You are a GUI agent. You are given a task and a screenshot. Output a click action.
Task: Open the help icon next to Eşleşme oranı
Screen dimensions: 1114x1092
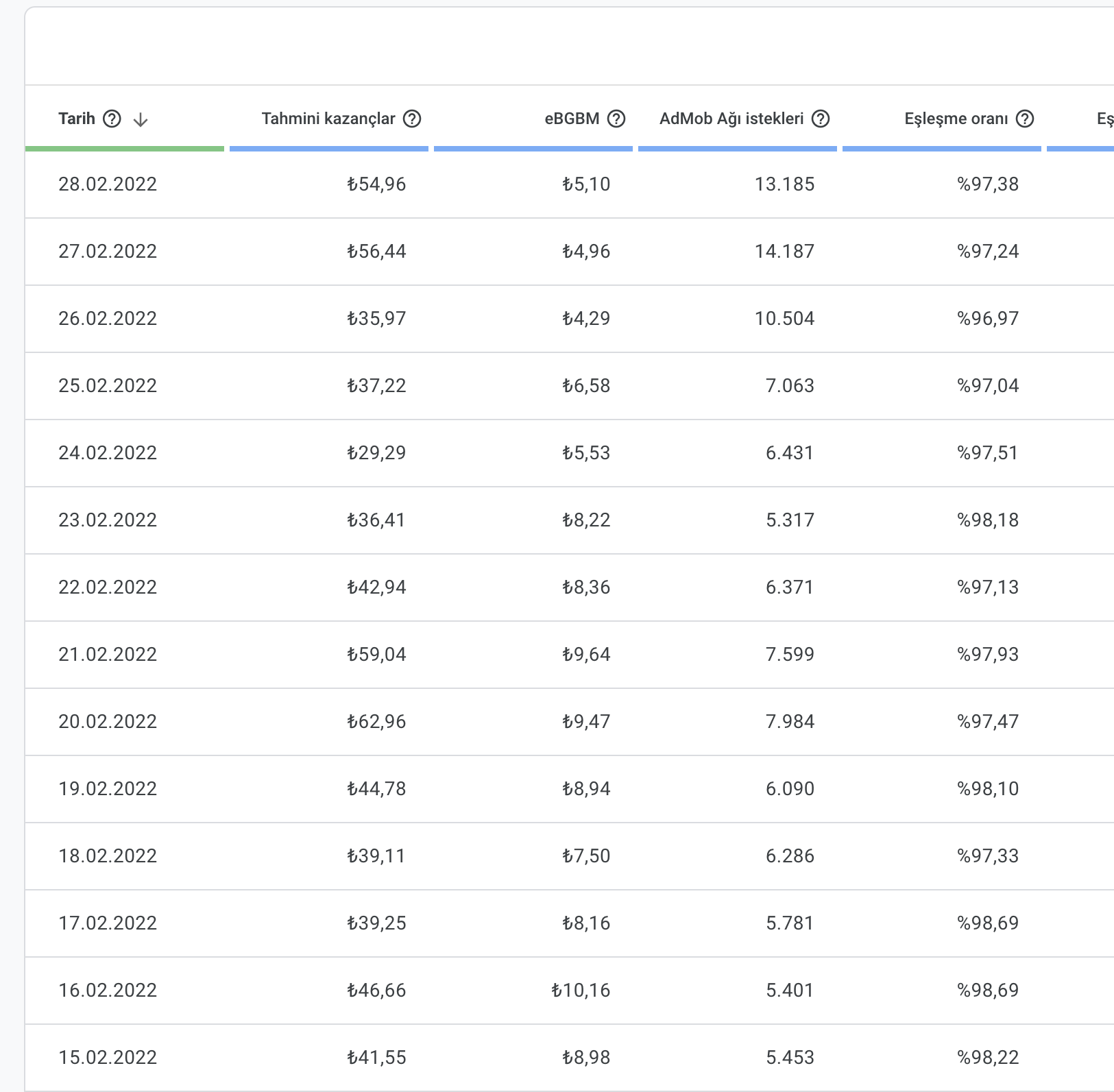click(x=1025, y=119)
